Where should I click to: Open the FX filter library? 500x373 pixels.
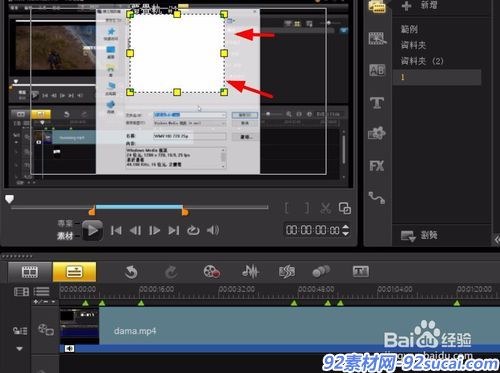(x=377, y=166)
